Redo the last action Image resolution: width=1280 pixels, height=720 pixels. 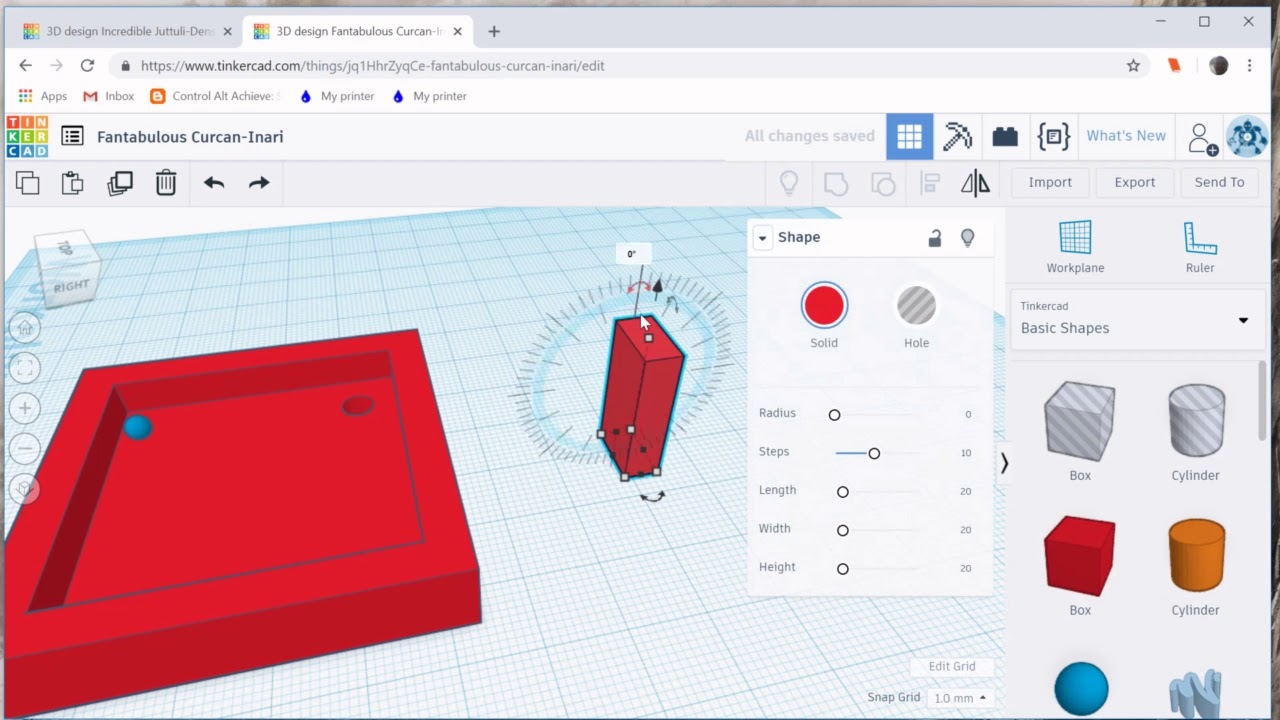pyautogui.click(x=259, y=183)
